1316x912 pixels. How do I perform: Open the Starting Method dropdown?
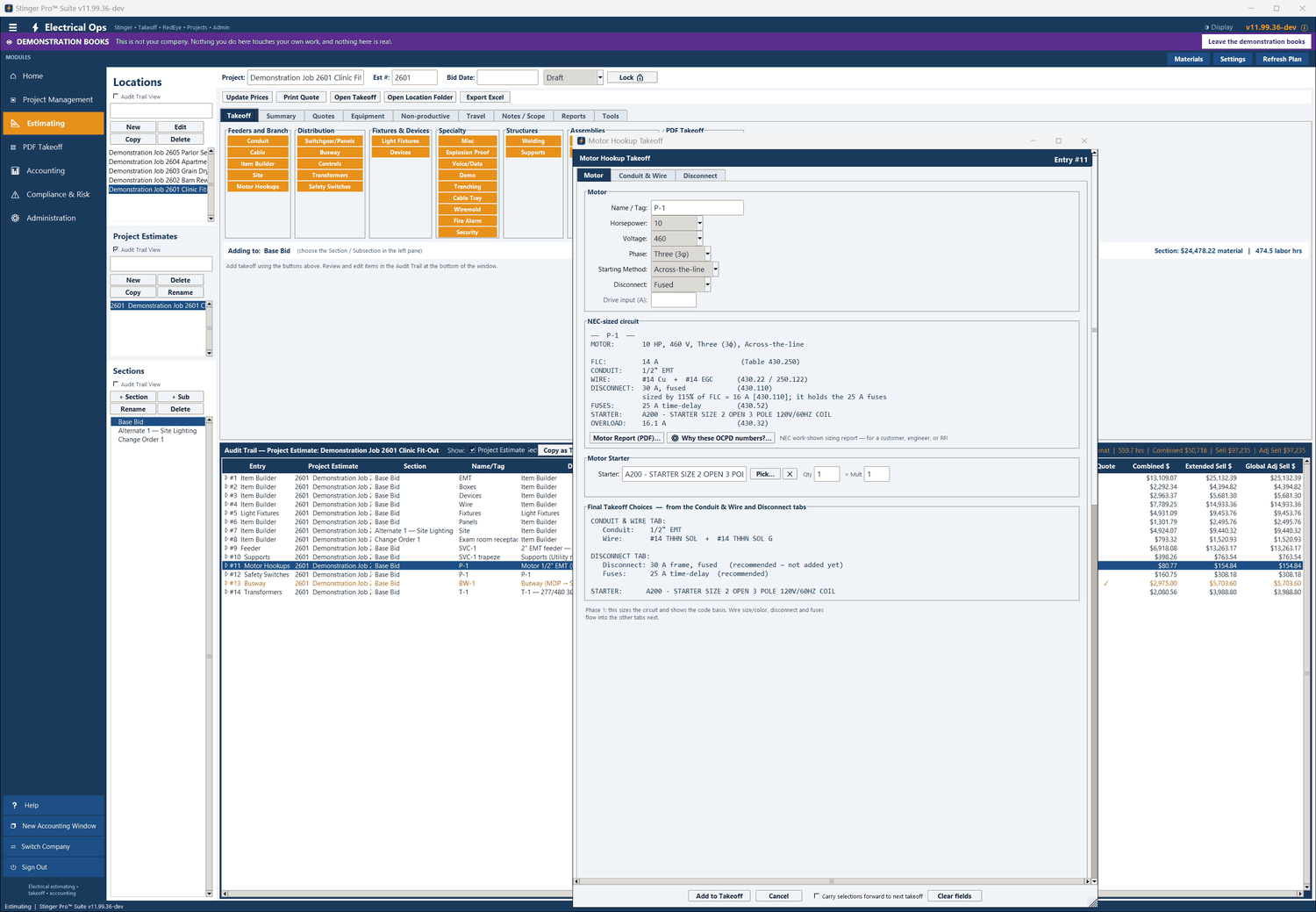pos(715,269)
